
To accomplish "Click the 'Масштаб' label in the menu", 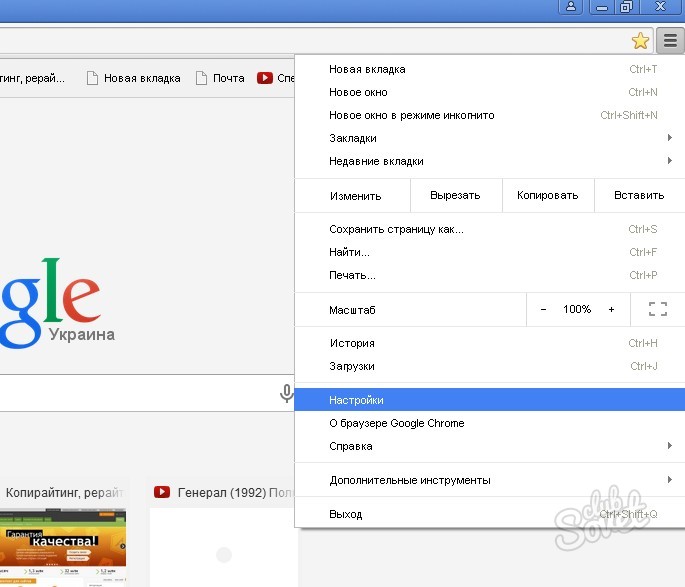I will (x=352, y=310).
